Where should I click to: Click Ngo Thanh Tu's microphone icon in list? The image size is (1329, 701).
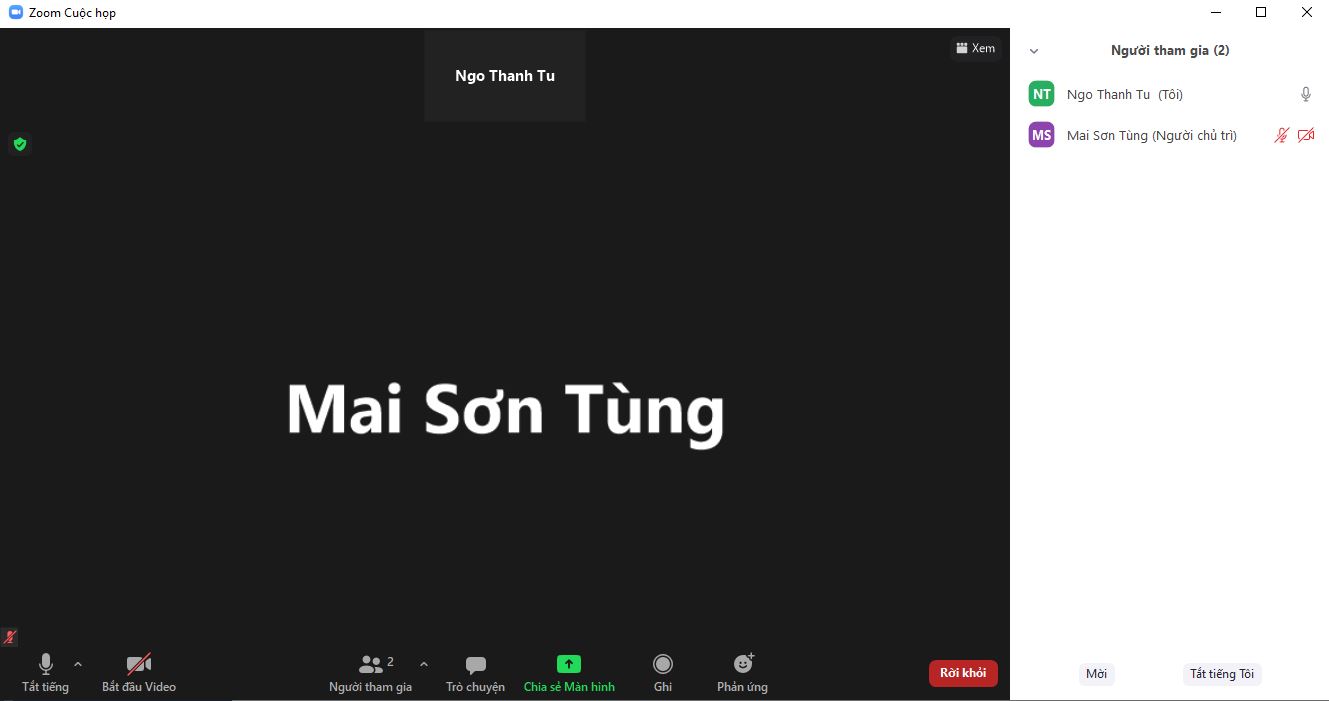click(1305, 94)
